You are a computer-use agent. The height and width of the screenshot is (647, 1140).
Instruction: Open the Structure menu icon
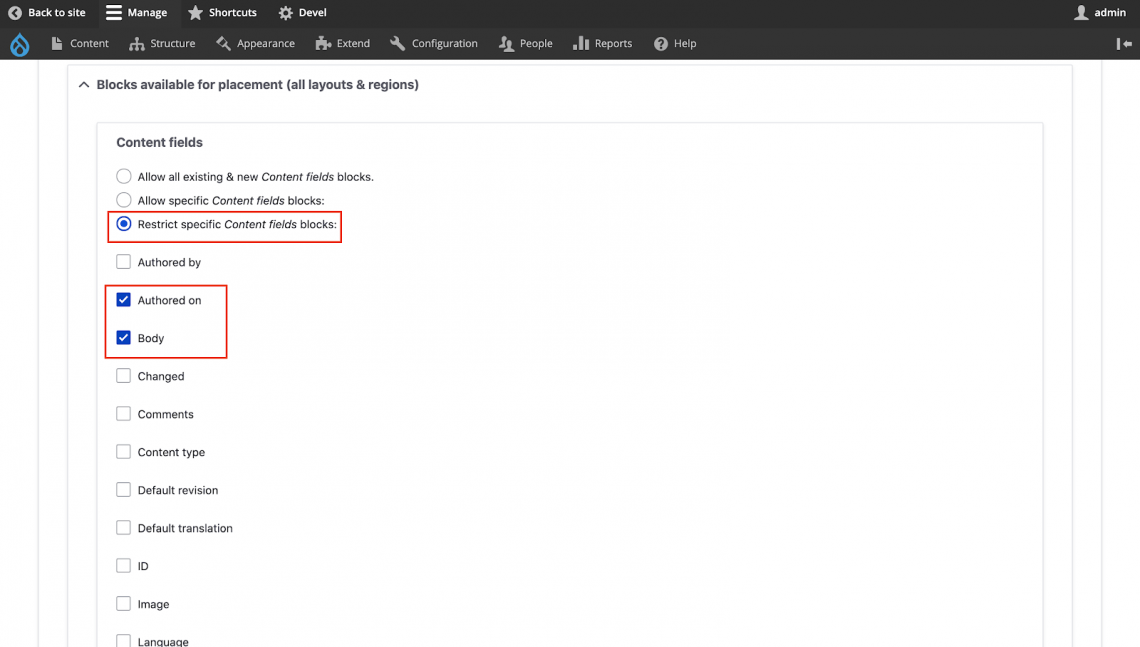[x=137, y=44]
